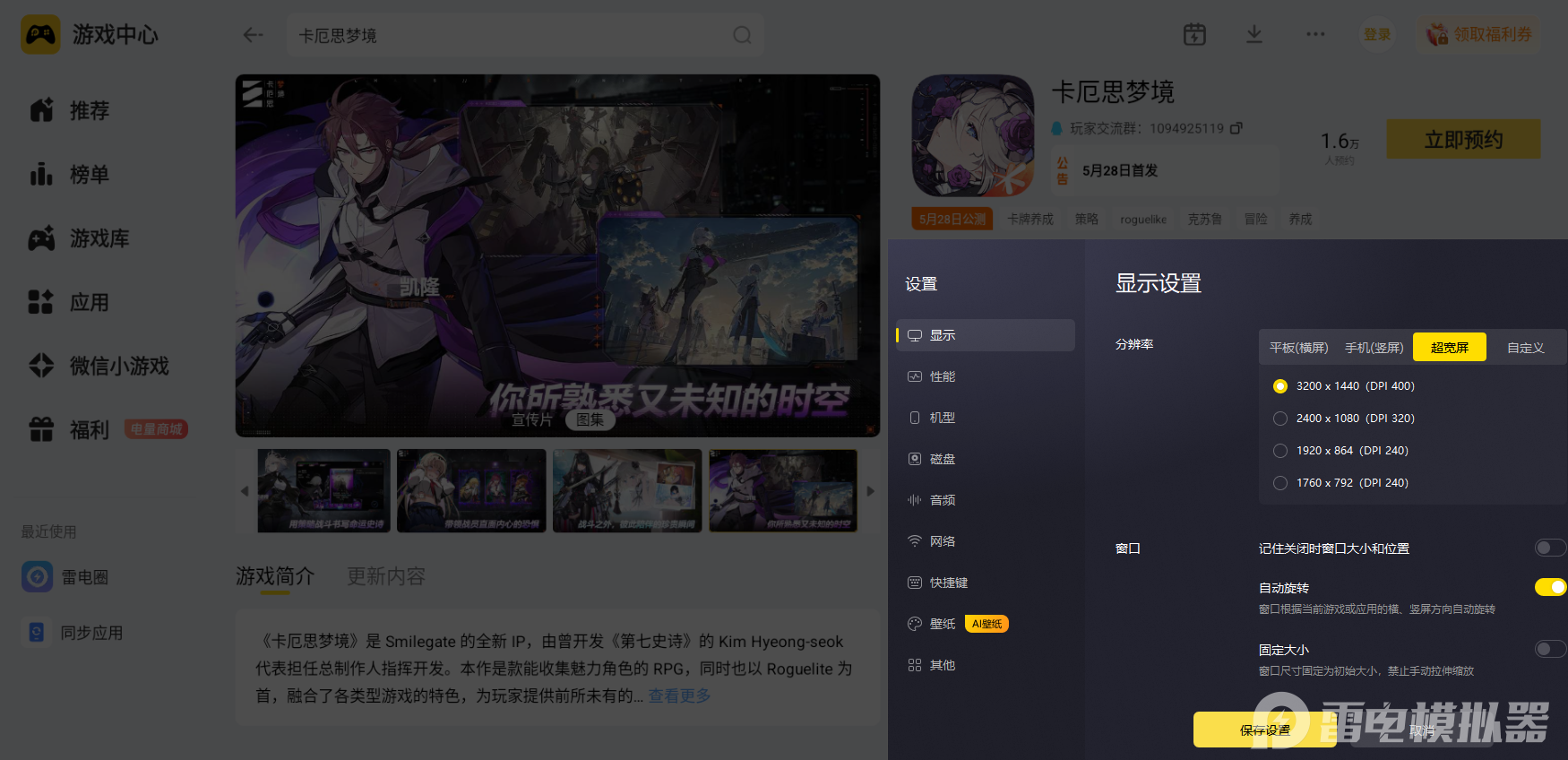Viewport: 1568px width, 760px height.
Task: Open 同步应用 recent app icon
Action: (37, 632)
